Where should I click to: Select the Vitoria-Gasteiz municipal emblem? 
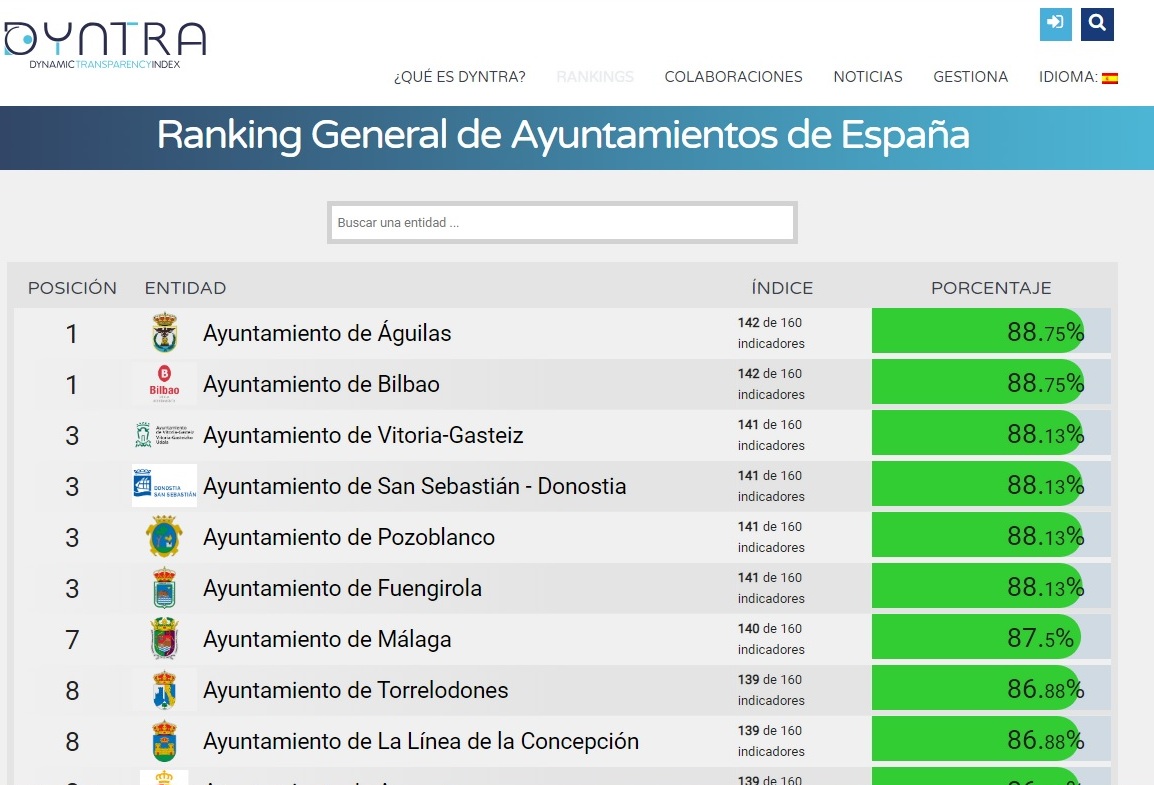[x=164, y=433]
